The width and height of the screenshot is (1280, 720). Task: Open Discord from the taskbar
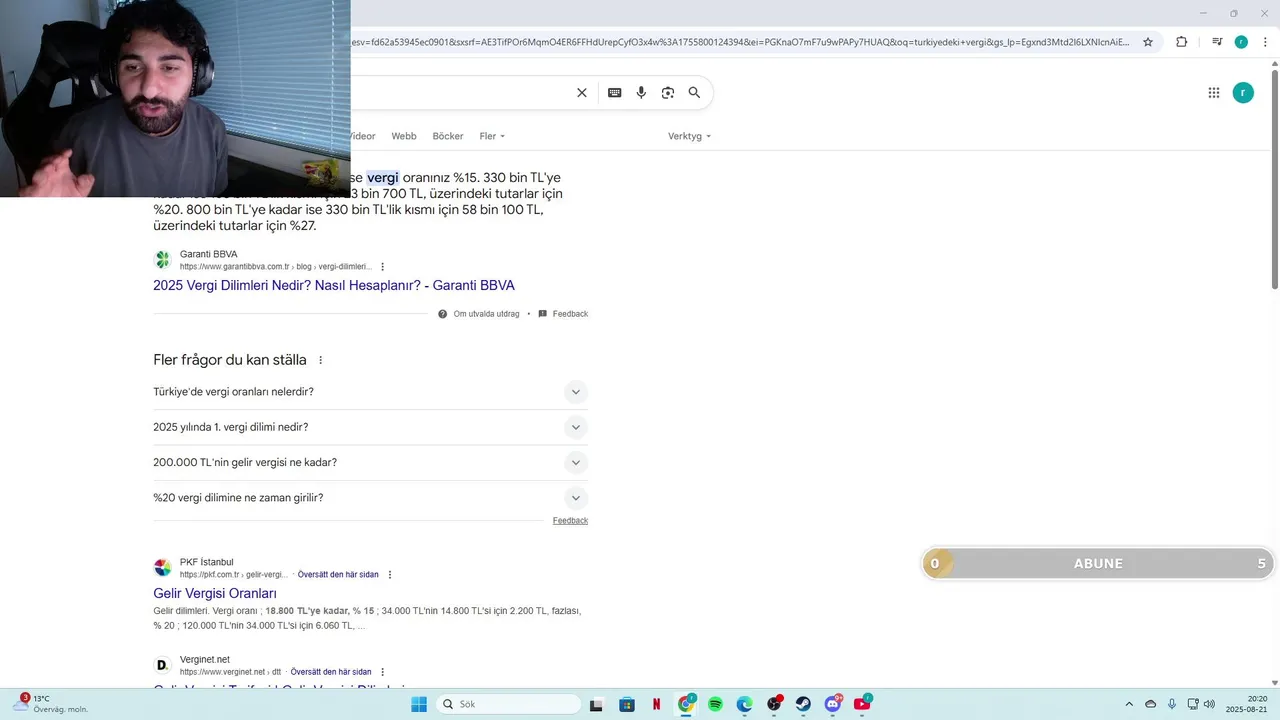[833, 704]
